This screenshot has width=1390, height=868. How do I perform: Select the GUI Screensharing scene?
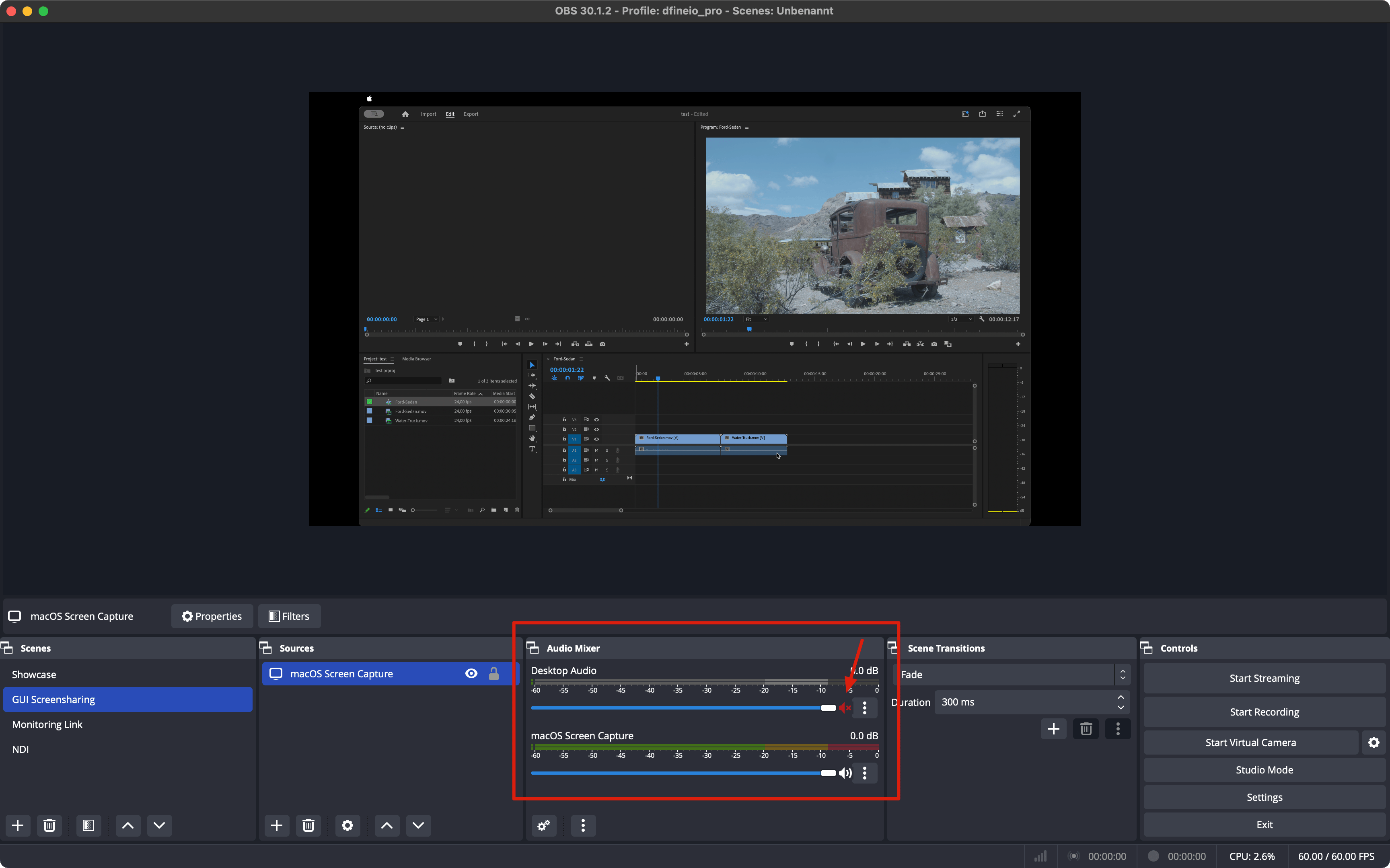point(127,700)
